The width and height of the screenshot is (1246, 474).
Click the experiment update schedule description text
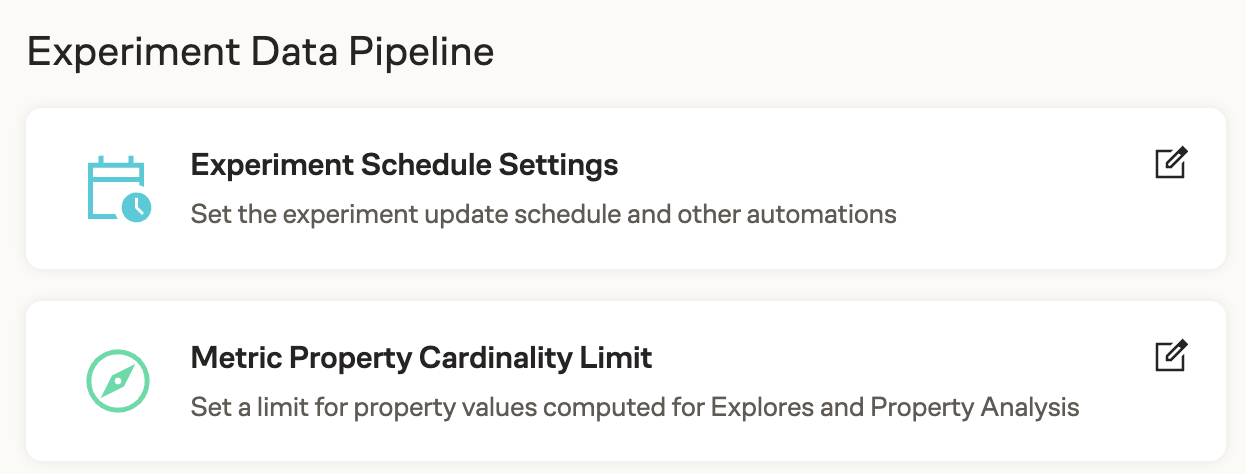tap(543, 213)
